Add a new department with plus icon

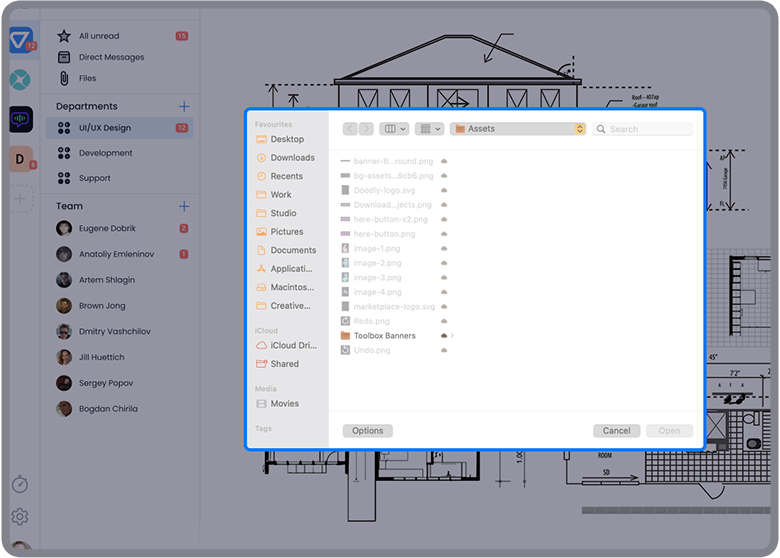[x=184, y=106]
